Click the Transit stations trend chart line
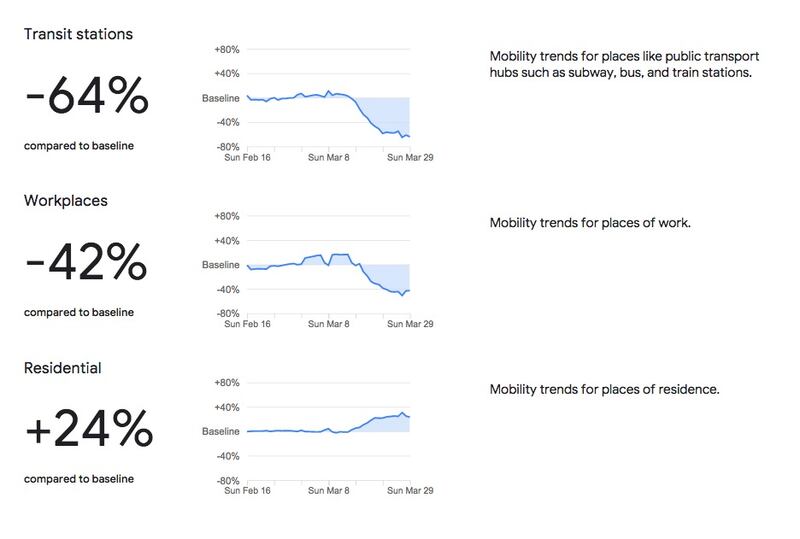This screenshot has width=800, height=539. coord(329,114)
